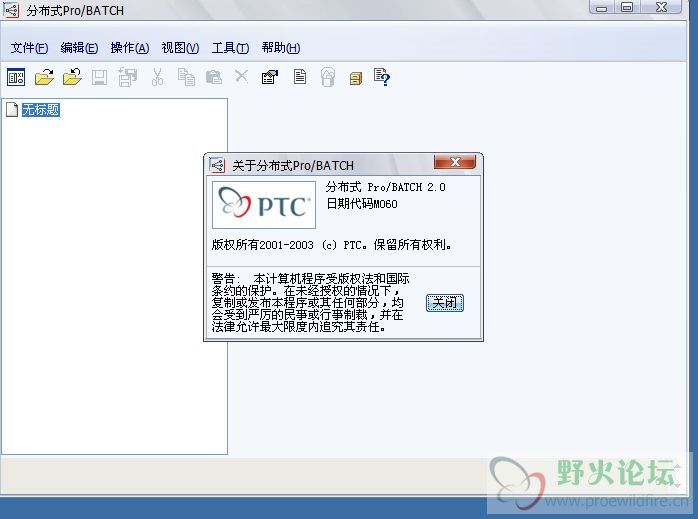Open the properties toolbar icon
The height and width of the screenshot is (519, 698).
[270, 77]
